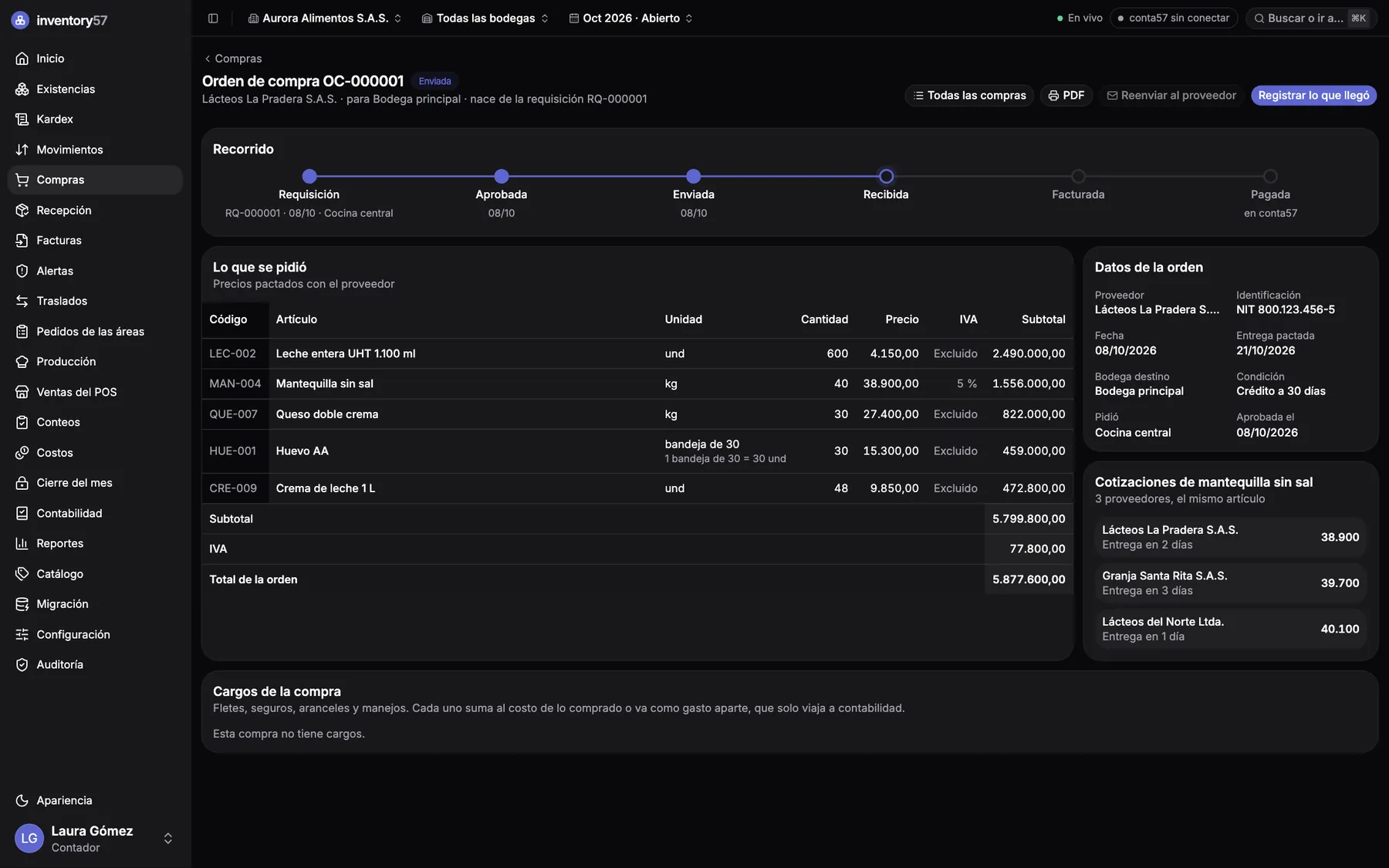Open Todas las compras list

click(x=969, y=96)
